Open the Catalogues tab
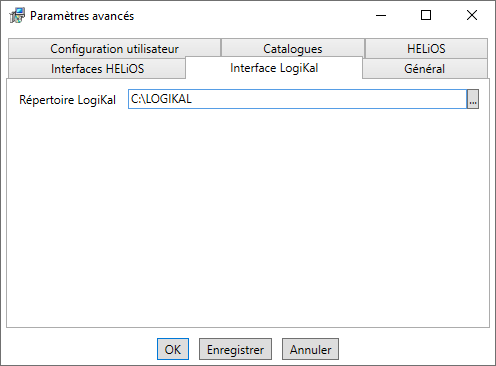496x366 pixels. [x=293, y=49]
